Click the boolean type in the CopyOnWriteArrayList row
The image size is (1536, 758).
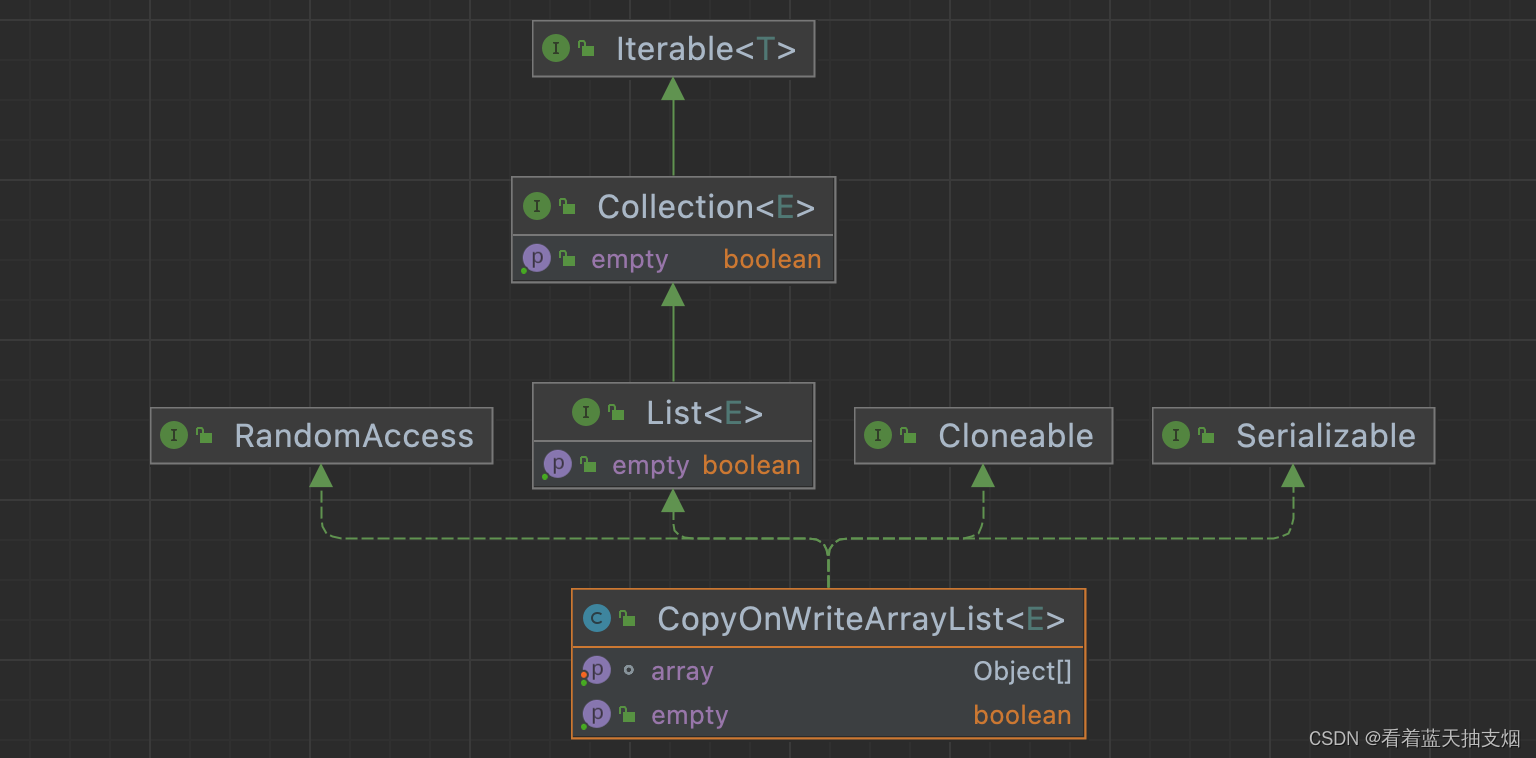(1022, 715)
